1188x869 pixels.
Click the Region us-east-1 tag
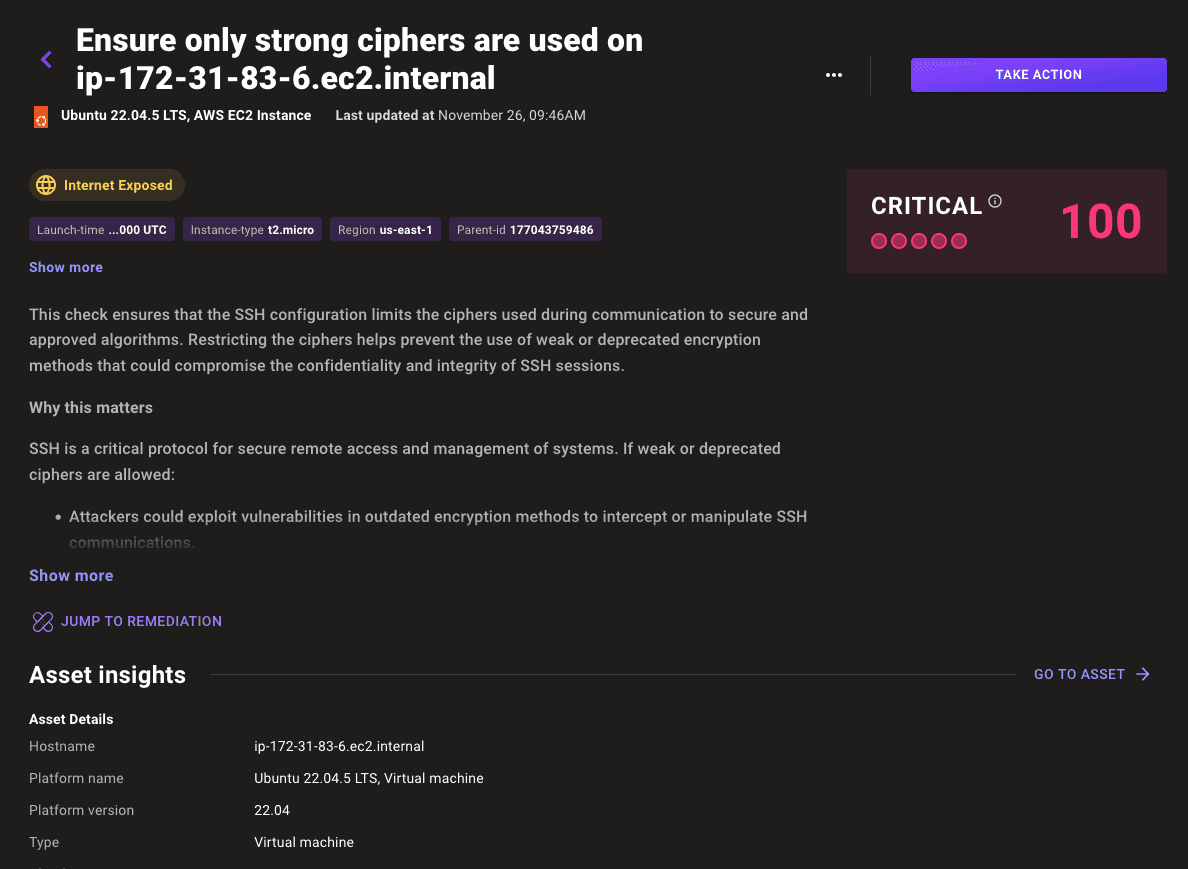click(x=385, y=230)
